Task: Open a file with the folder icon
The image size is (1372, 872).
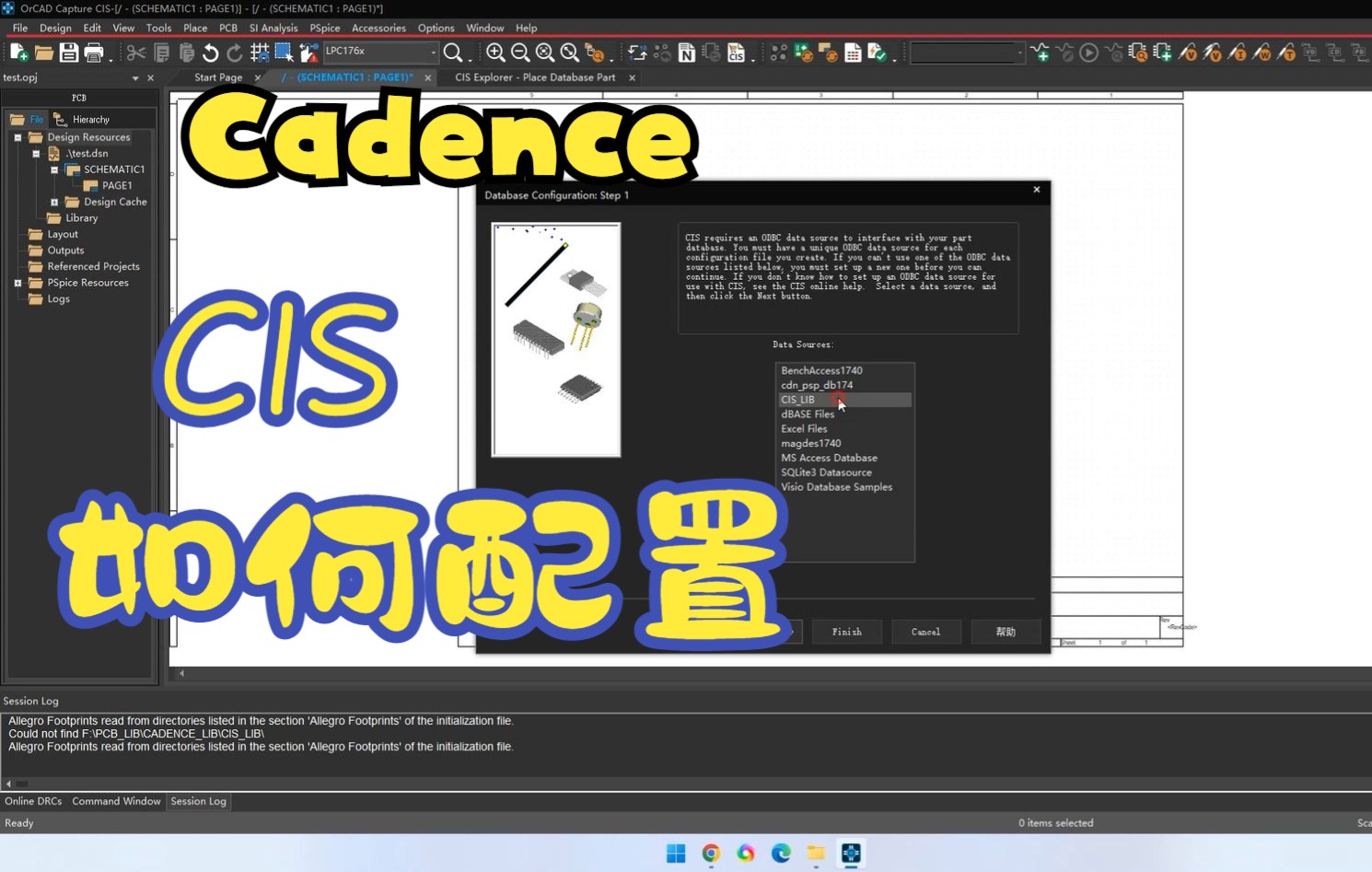Action: click(43, 53)
